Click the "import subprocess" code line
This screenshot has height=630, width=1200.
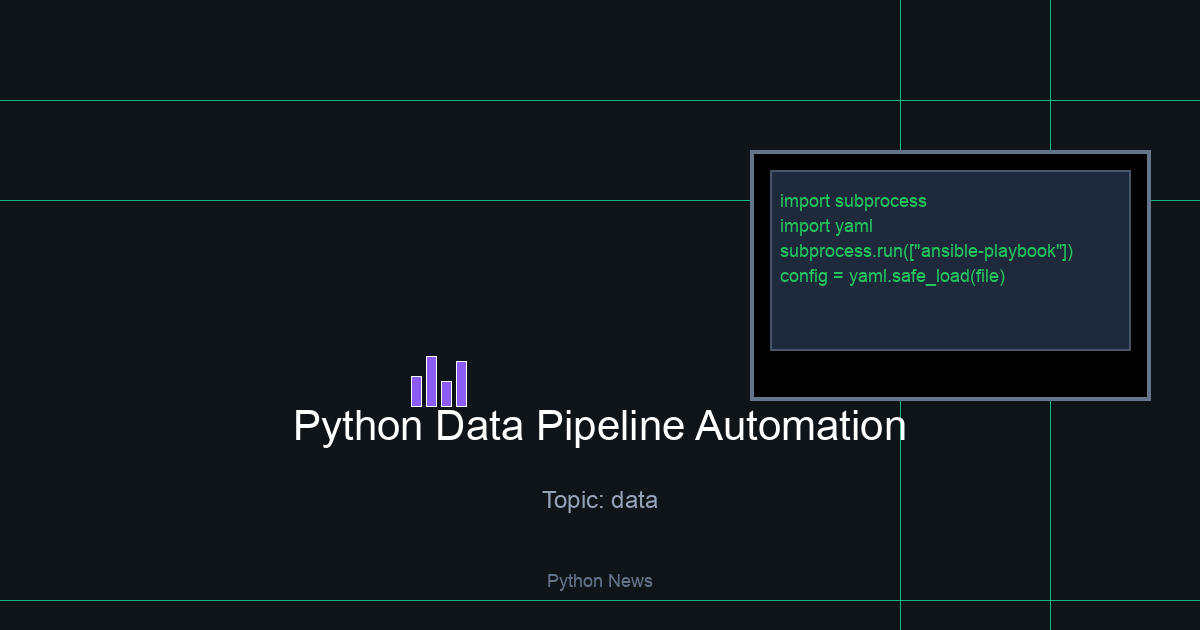[x=853, y=201]
